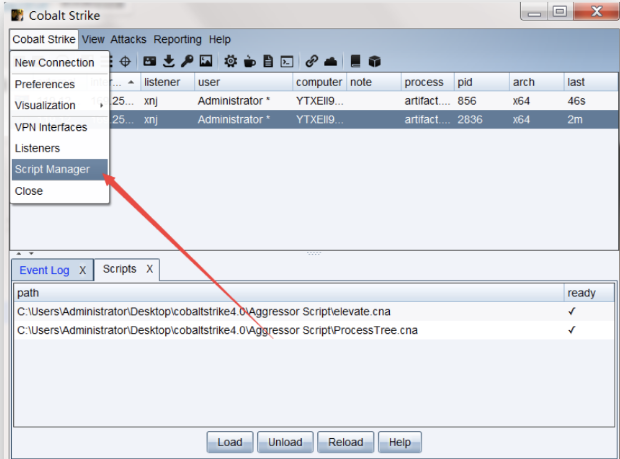Click the ready column header in Scripts
620x459 pixels.
coord(589,293)
